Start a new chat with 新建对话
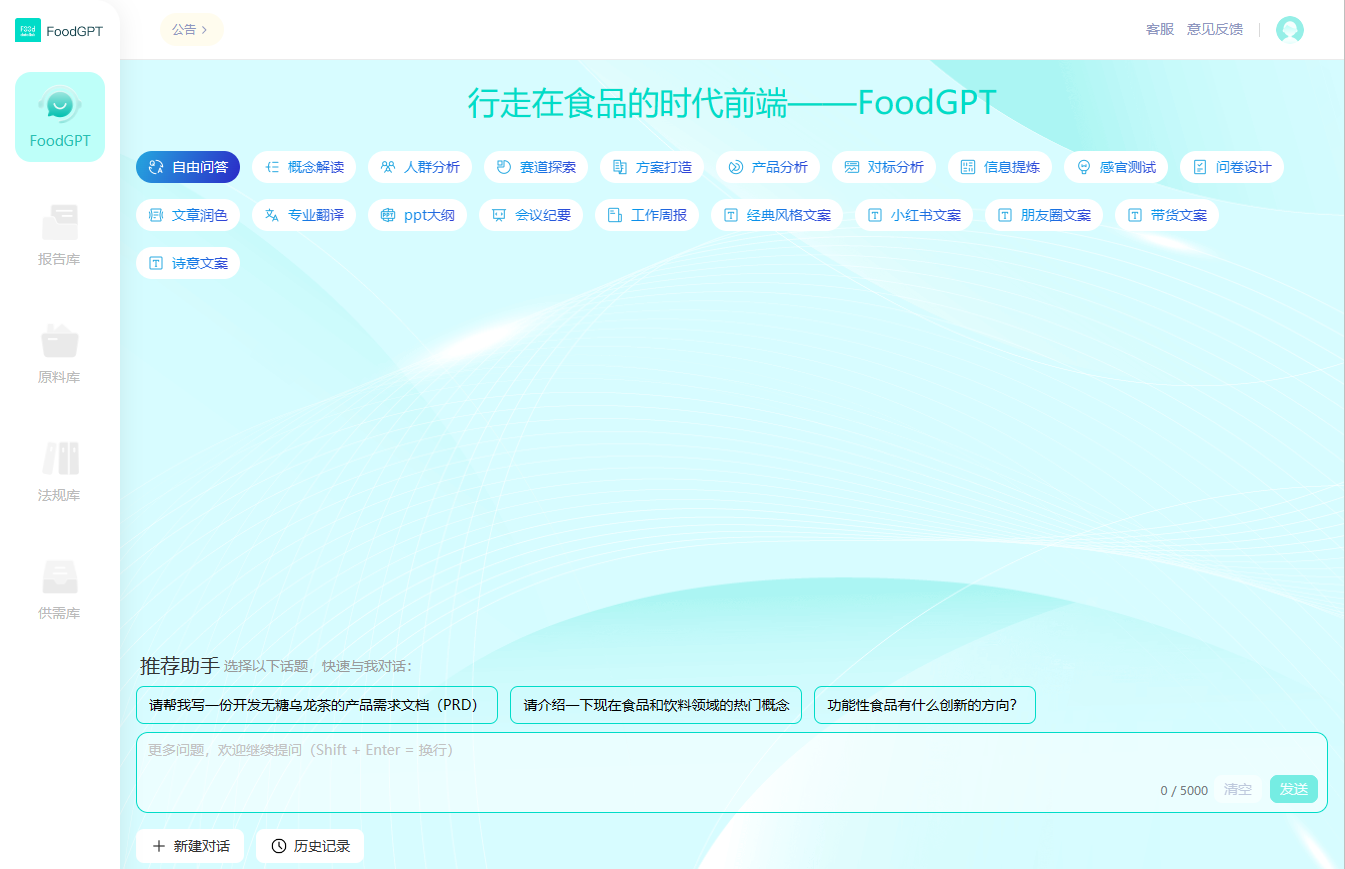This screenshot has height=869, width=1345. tap(190, 846)
